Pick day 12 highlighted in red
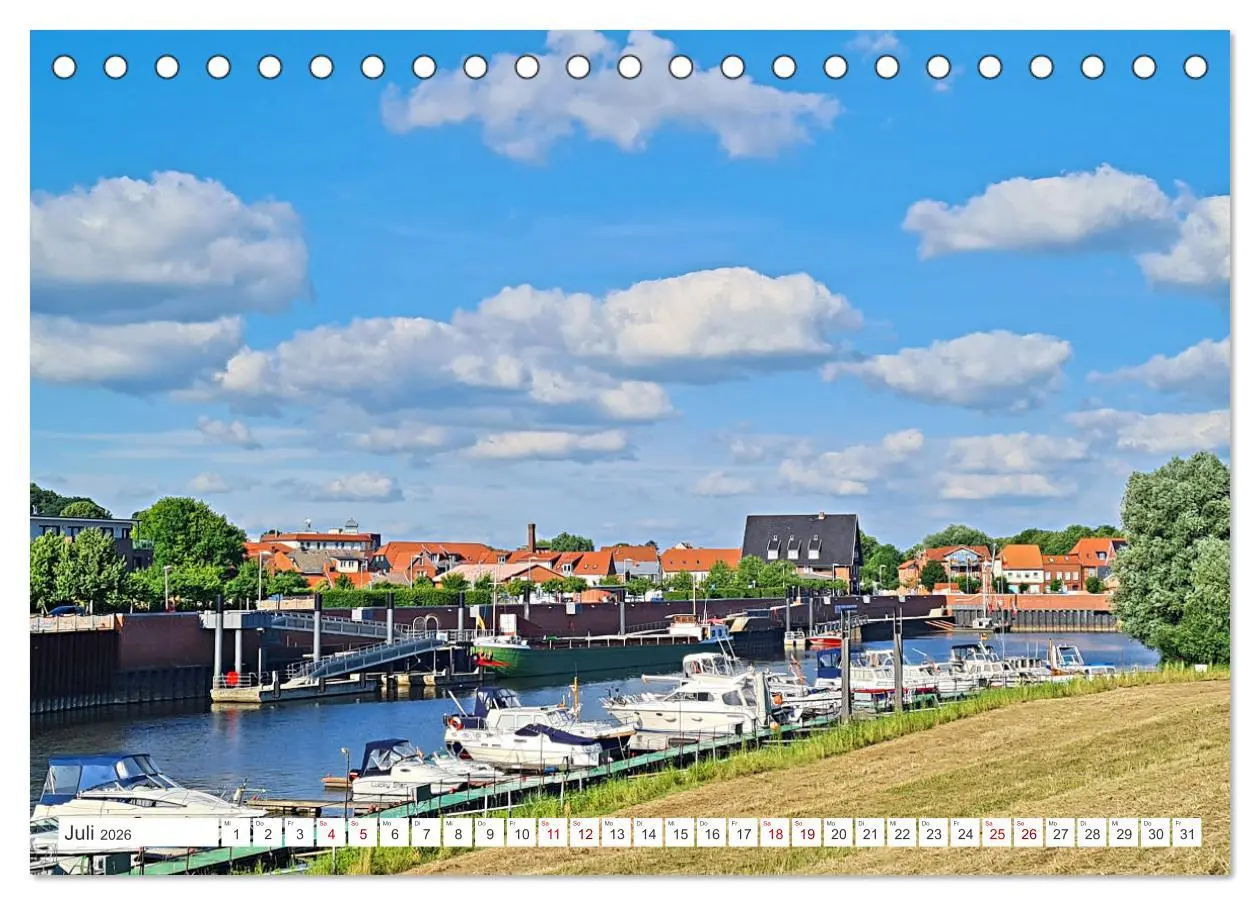Image resolution: width=1260 pixels, height=905 pixels. point(584,833)
